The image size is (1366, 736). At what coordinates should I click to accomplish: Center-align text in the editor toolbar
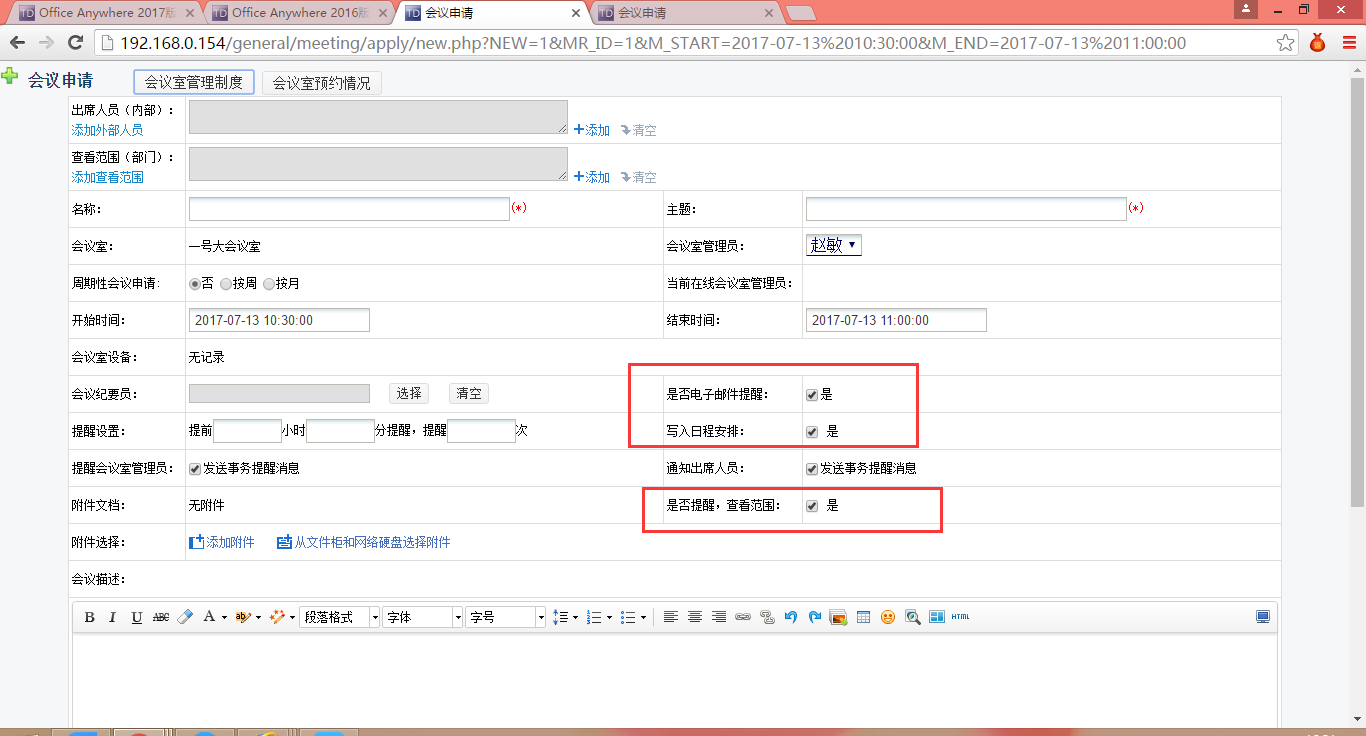[695, 617]
